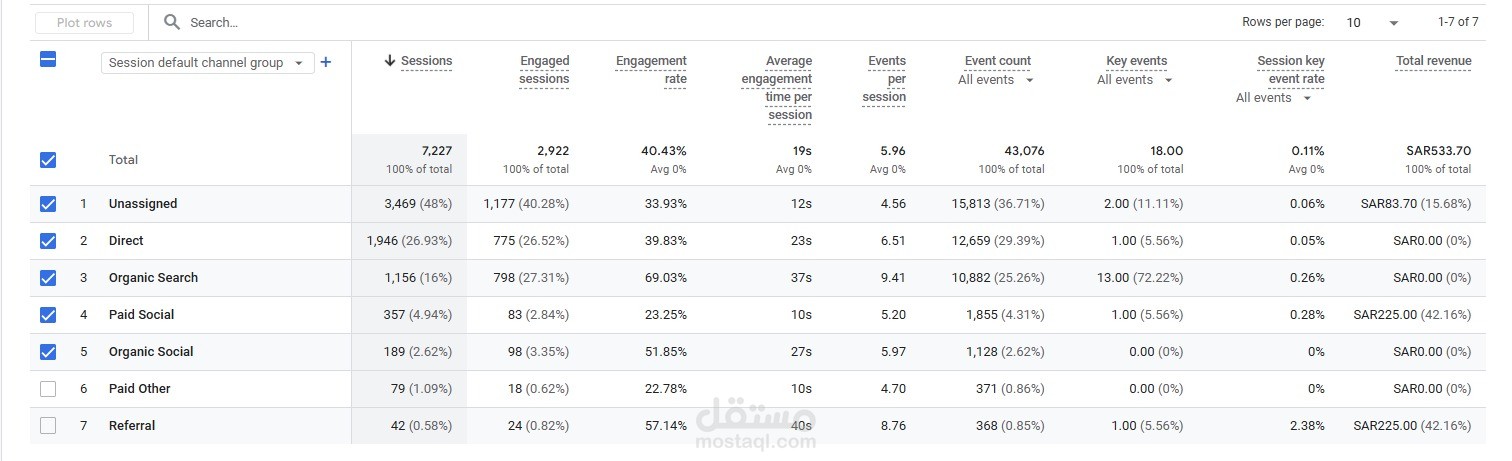Click into the Search input field
This screenshot has height=461, width=1512.
tap(400, 22)
